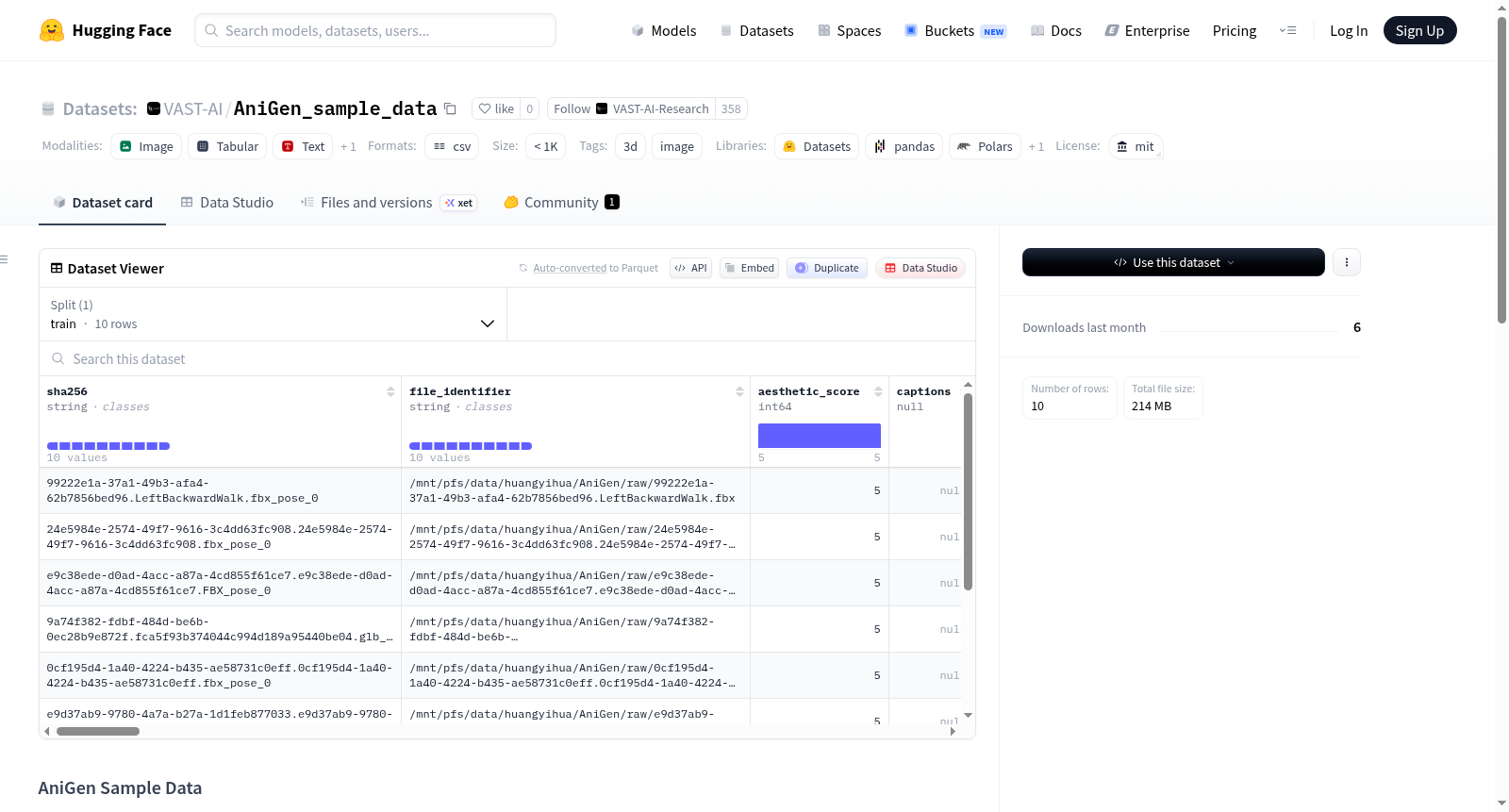This screenshot has height=812, width=1509.
Task: Open the Files and versions tab
Action: (x=389, y=203)
